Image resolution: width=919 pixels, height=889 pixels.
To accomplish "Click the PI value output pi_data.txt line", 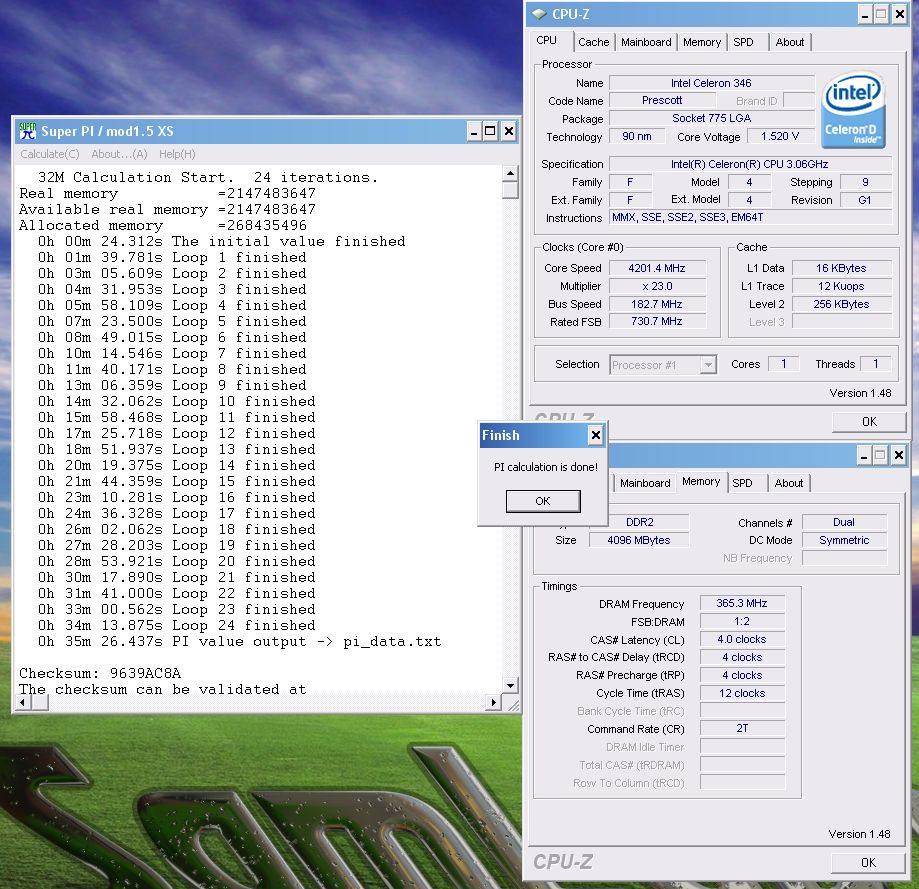I will pyautogui.click(x=240, y=641).
